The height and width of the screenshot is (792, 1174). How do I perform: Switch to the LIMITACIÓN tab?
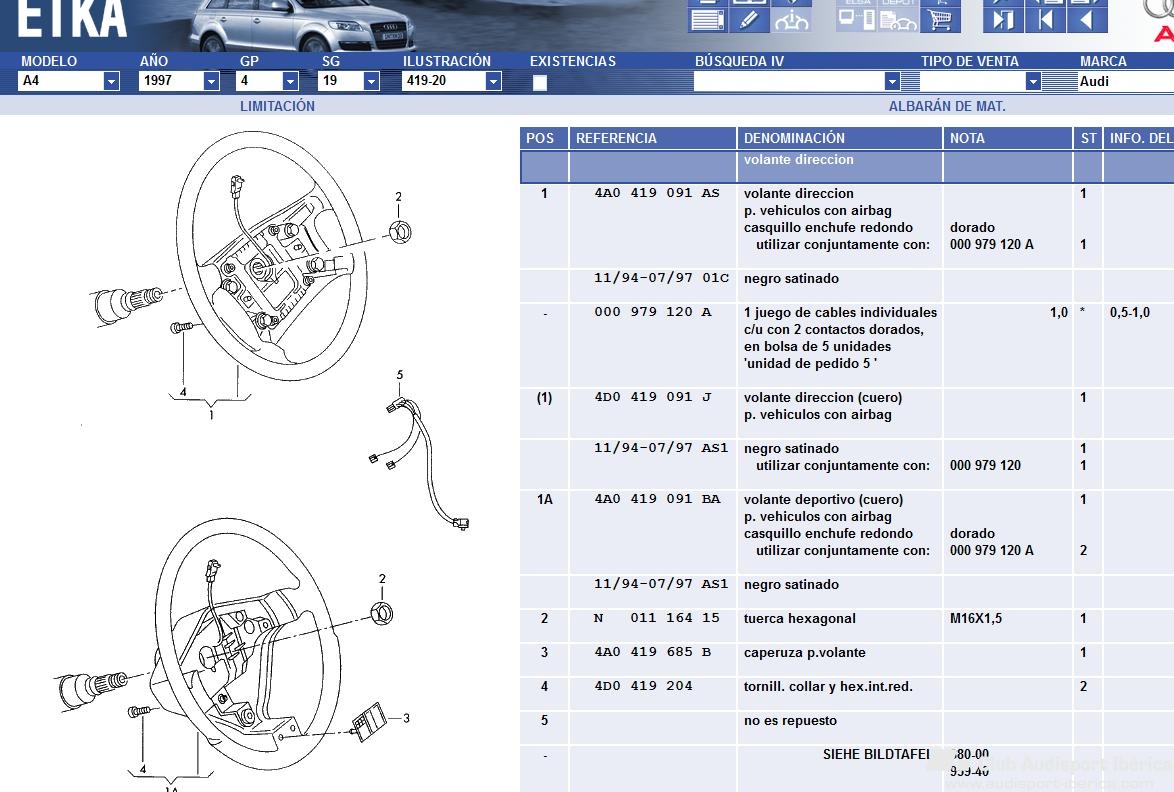click(x=277, y=106)
